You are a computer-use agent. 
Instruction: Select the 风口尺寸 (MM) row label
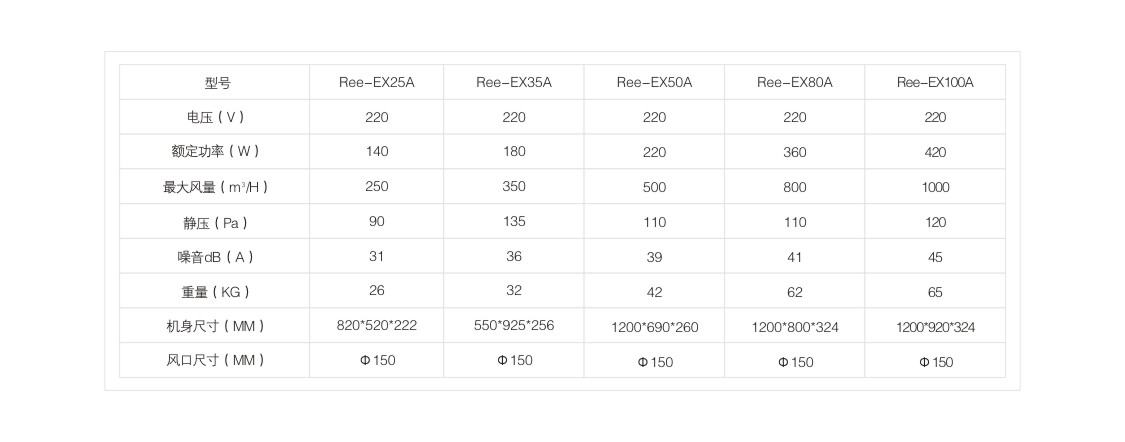click(215, 360)
